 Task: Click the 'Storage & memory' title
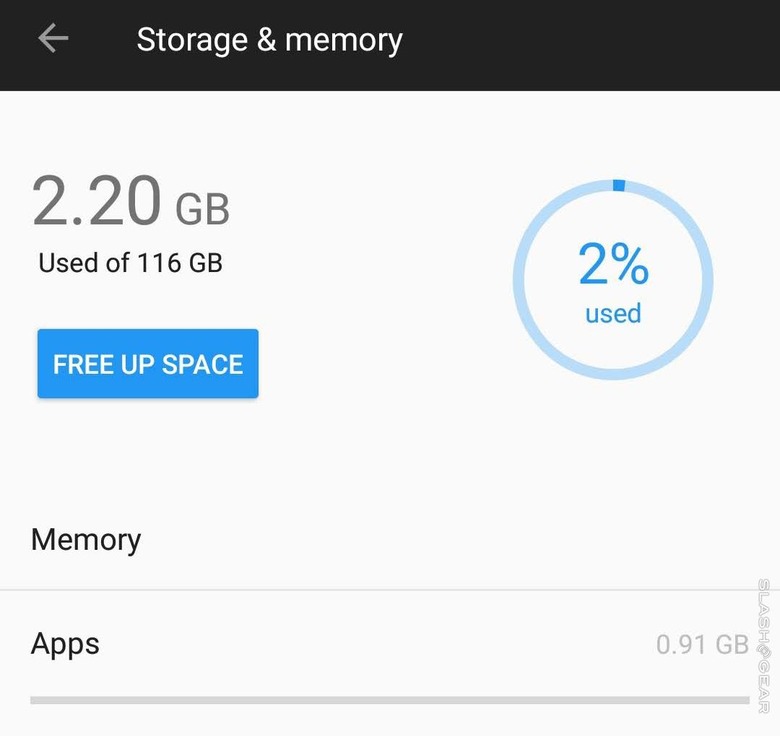pos(269,40)
